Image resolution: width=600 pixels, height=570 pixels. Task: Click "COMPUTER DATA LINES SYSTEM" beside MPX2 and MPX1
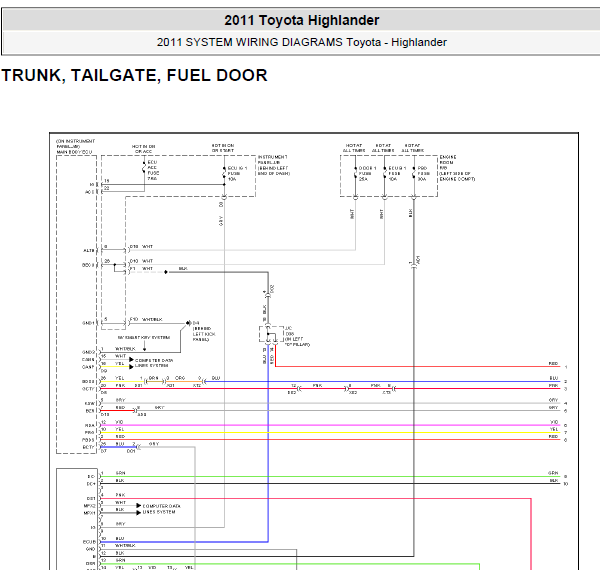[161, 509]
